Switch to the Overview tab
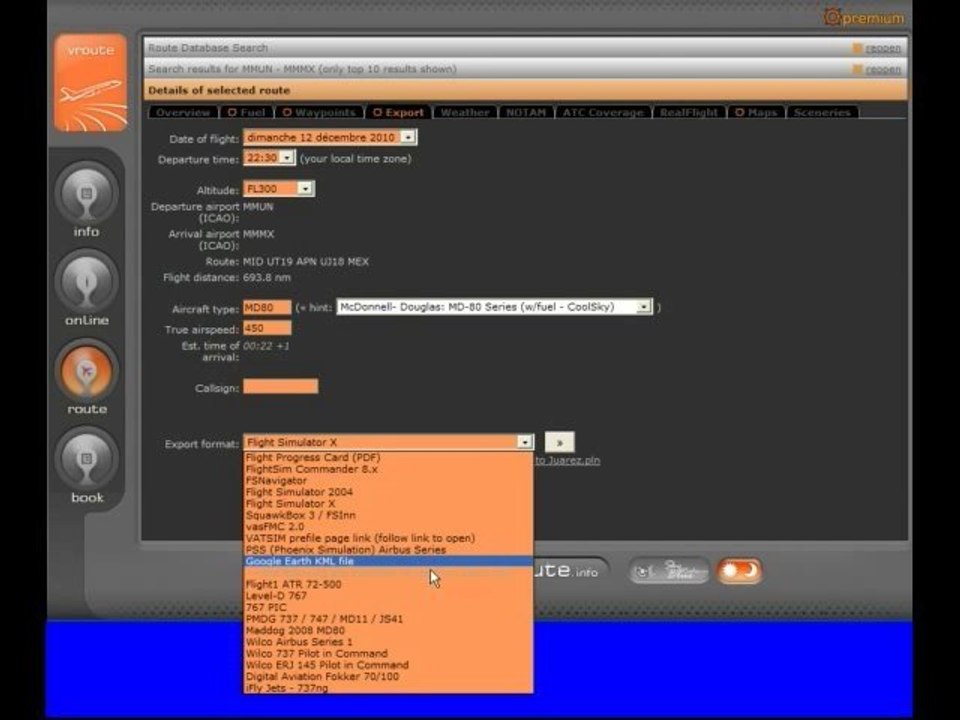This screenshot has width=960, height=720. point(182,113)
